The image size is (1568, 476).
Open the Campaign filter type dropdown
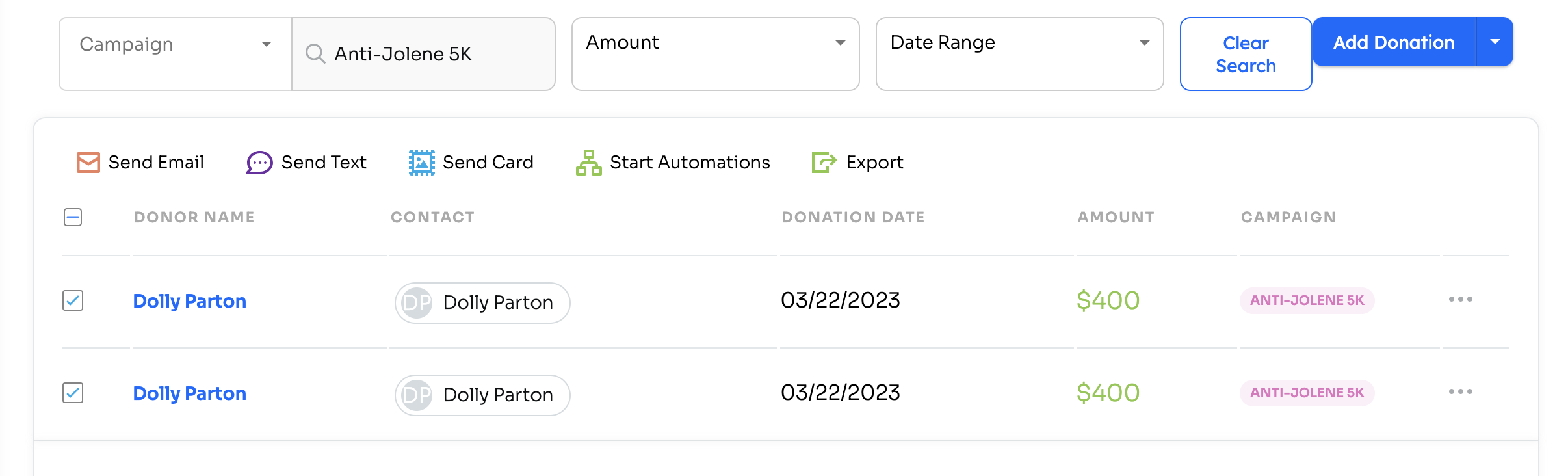coord(176,54)
